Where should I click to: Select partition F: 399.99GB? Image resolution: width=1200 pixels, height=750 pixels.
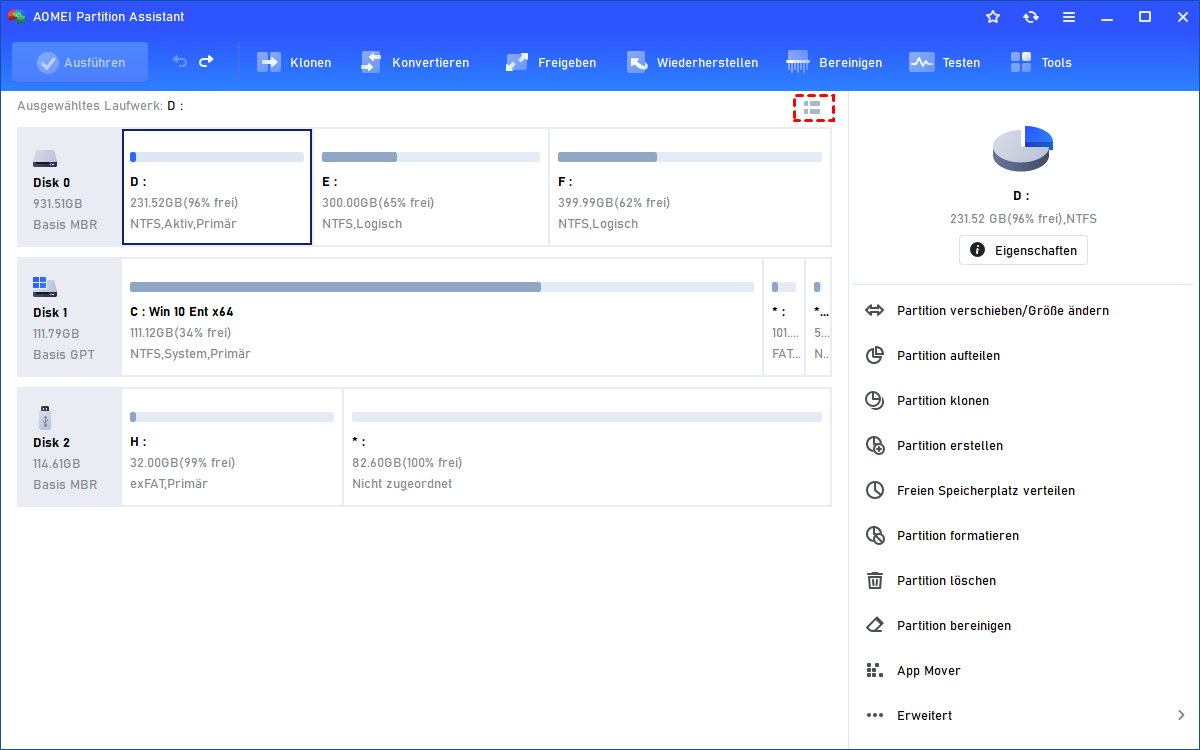pos(690,187)
